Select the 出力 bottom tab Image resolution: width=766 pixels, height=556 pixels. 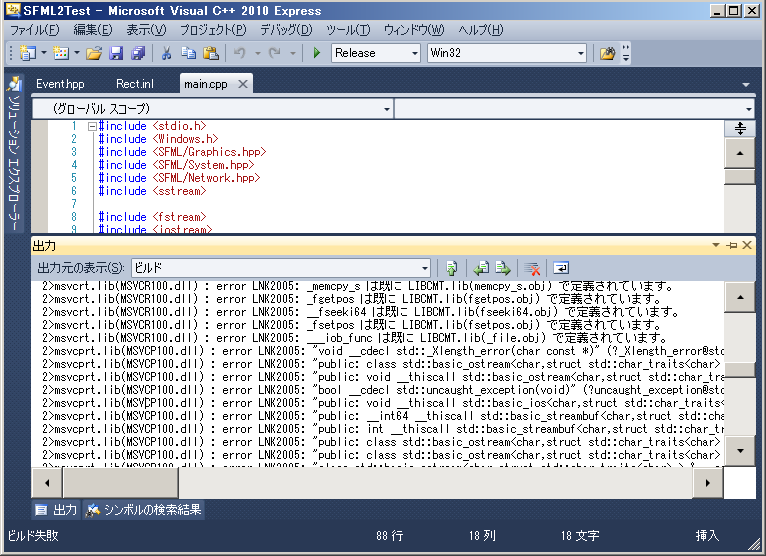[56, 510]
